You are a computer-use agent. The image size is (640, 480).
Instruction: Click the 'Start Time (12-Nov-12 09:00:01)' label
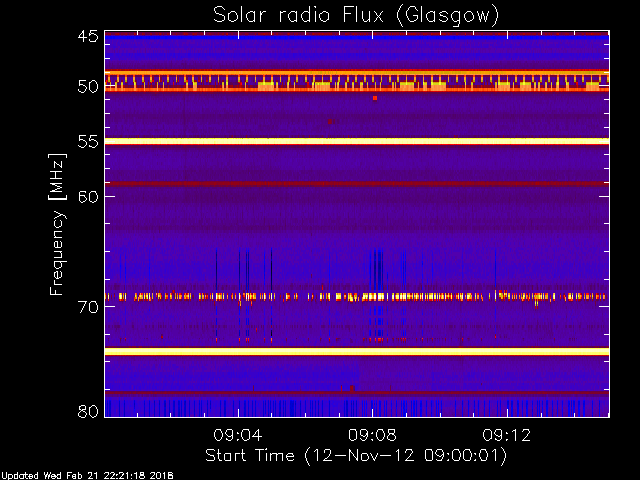tap(356, 456)
